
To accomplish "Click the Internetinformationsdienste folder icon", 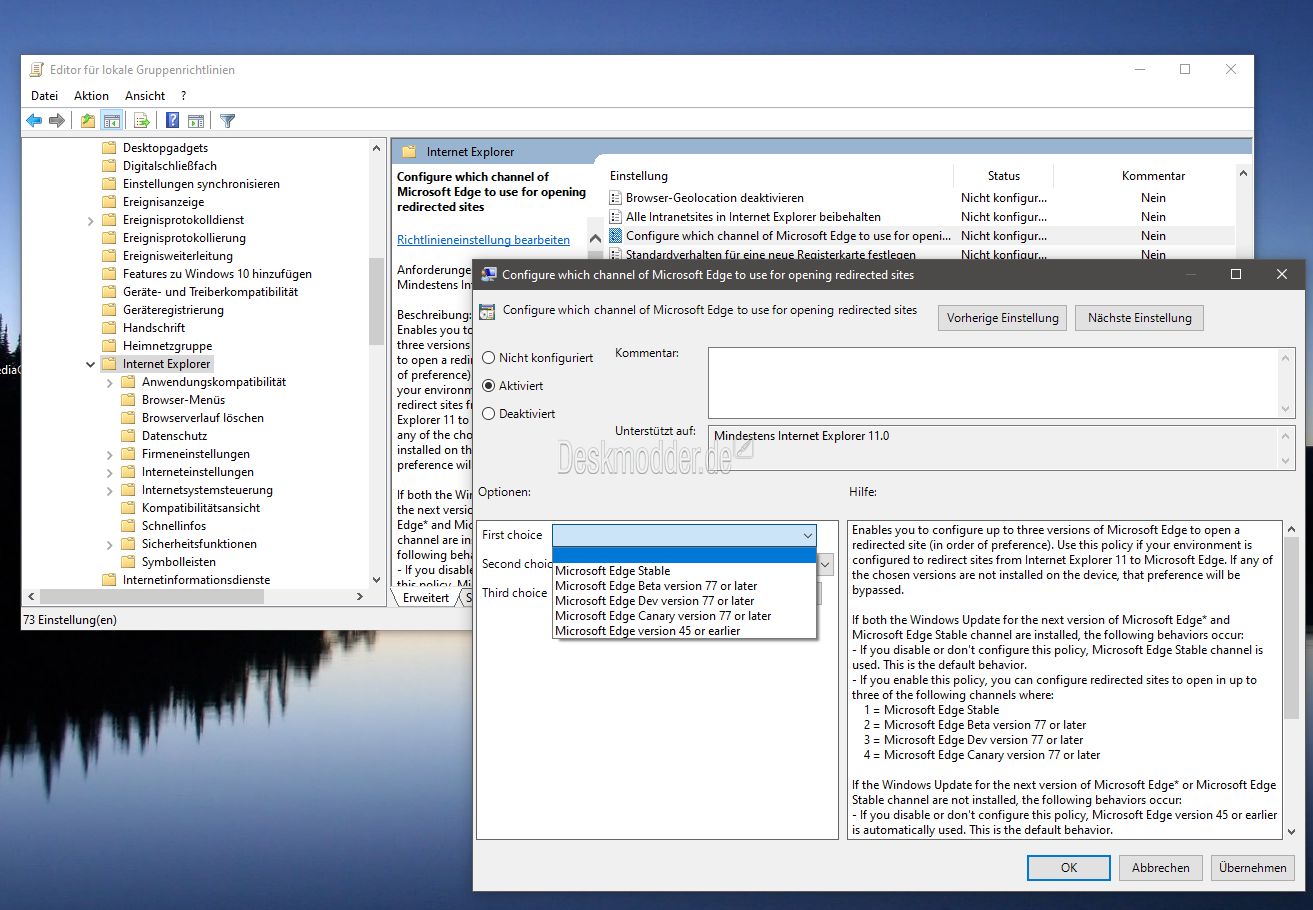I will (109, 580).
